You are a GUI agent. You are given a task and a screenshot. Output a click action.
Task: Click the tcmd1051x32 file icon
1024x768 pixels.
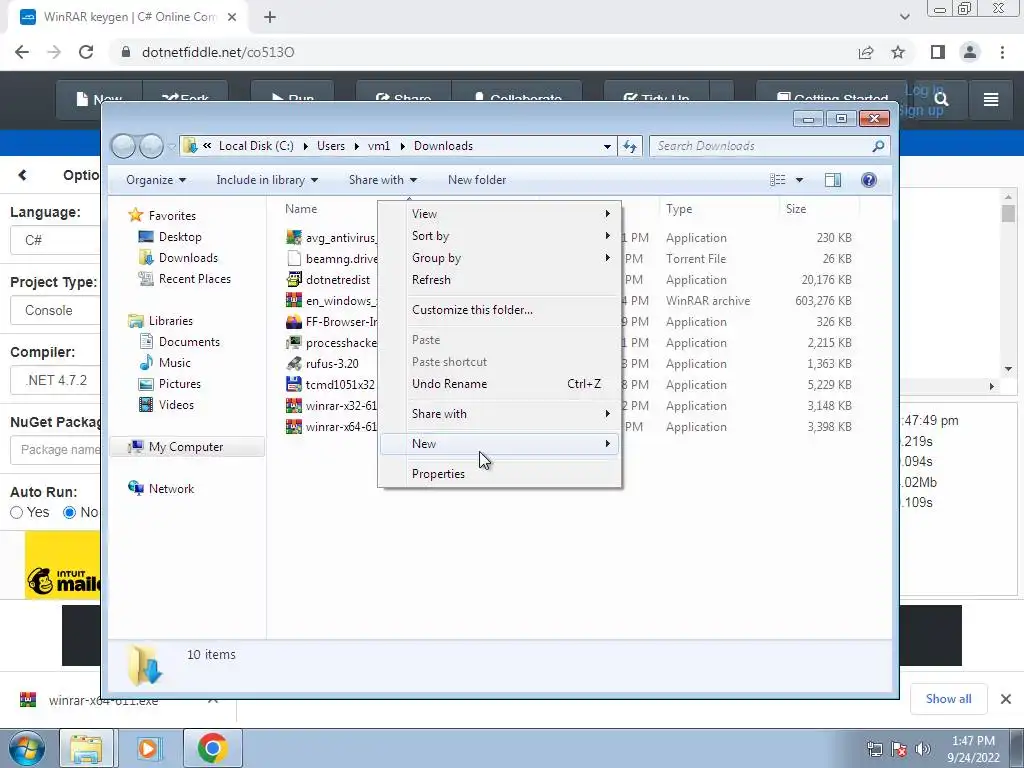pos(294,385)
